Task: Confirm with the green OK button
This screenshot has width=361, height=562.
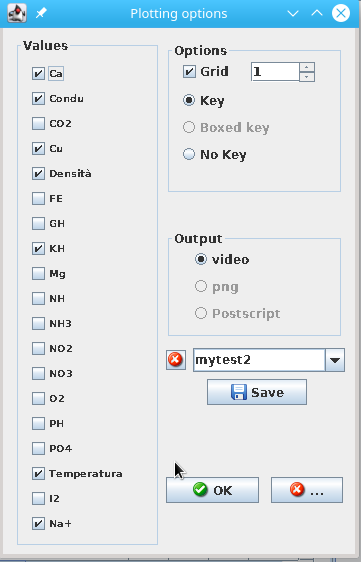Action: click(212, 490)
